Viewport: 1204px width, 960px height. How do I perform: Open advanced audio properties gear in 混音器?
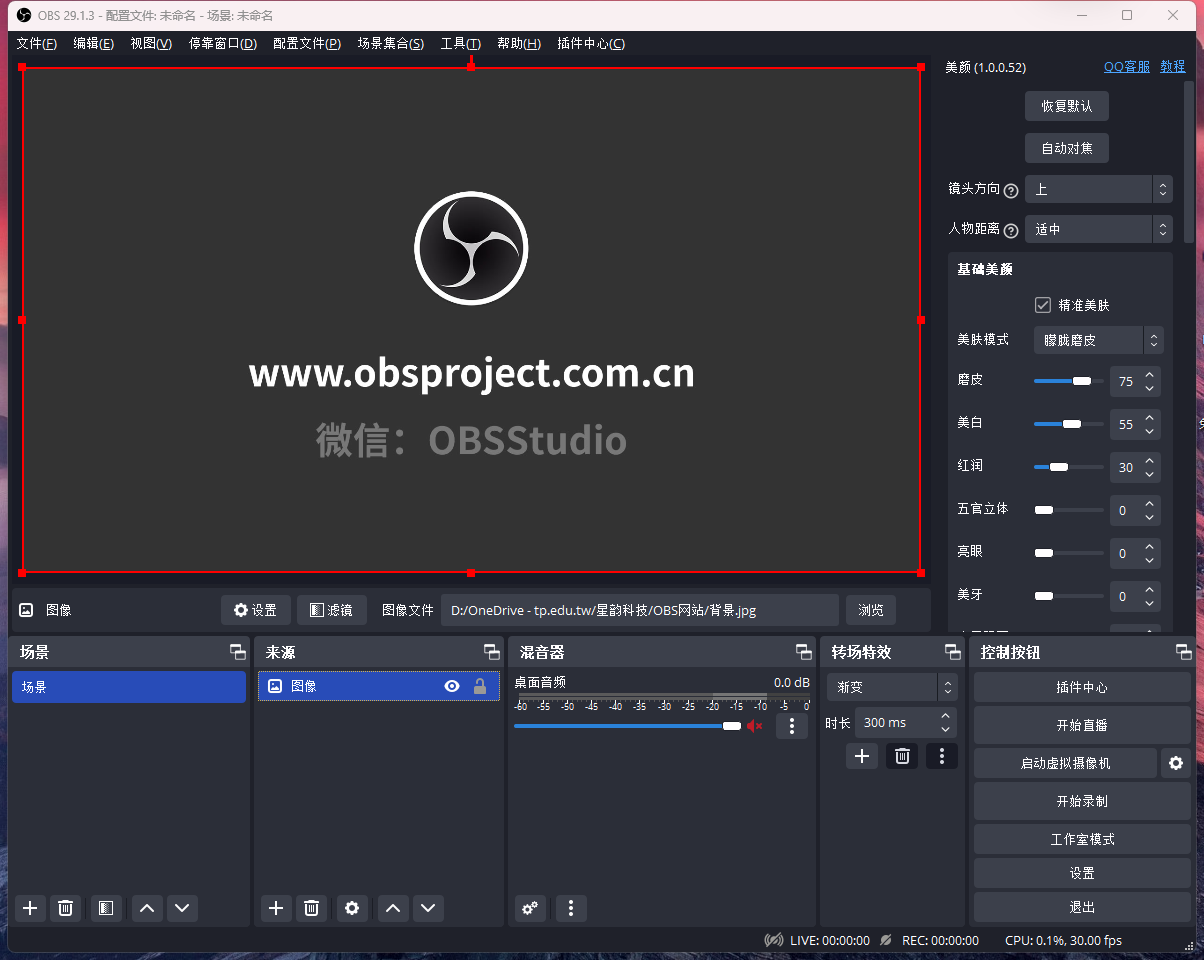pos(530,908)
